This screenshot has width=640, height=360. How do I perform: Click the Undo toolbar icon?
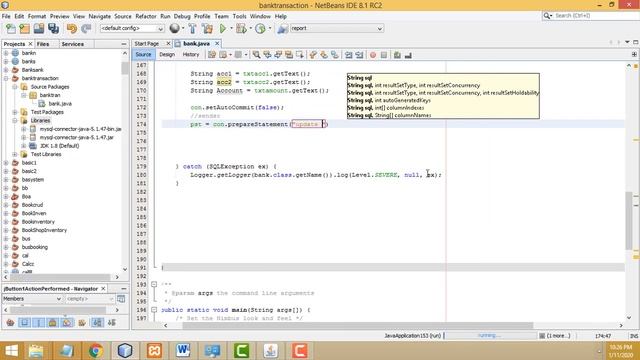(72, 29)
